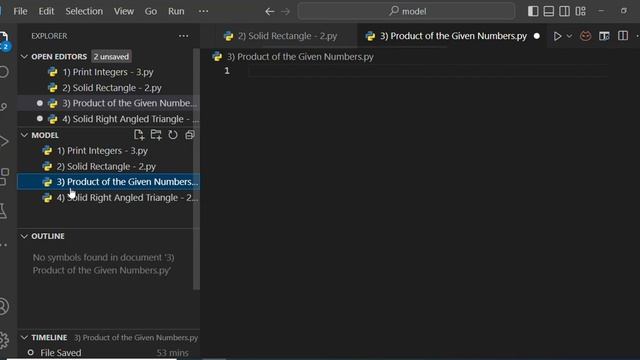Open additional menu items ellipsis in menu bar
This screenshot has width=640, height=360.
click(x=203, y=11)
